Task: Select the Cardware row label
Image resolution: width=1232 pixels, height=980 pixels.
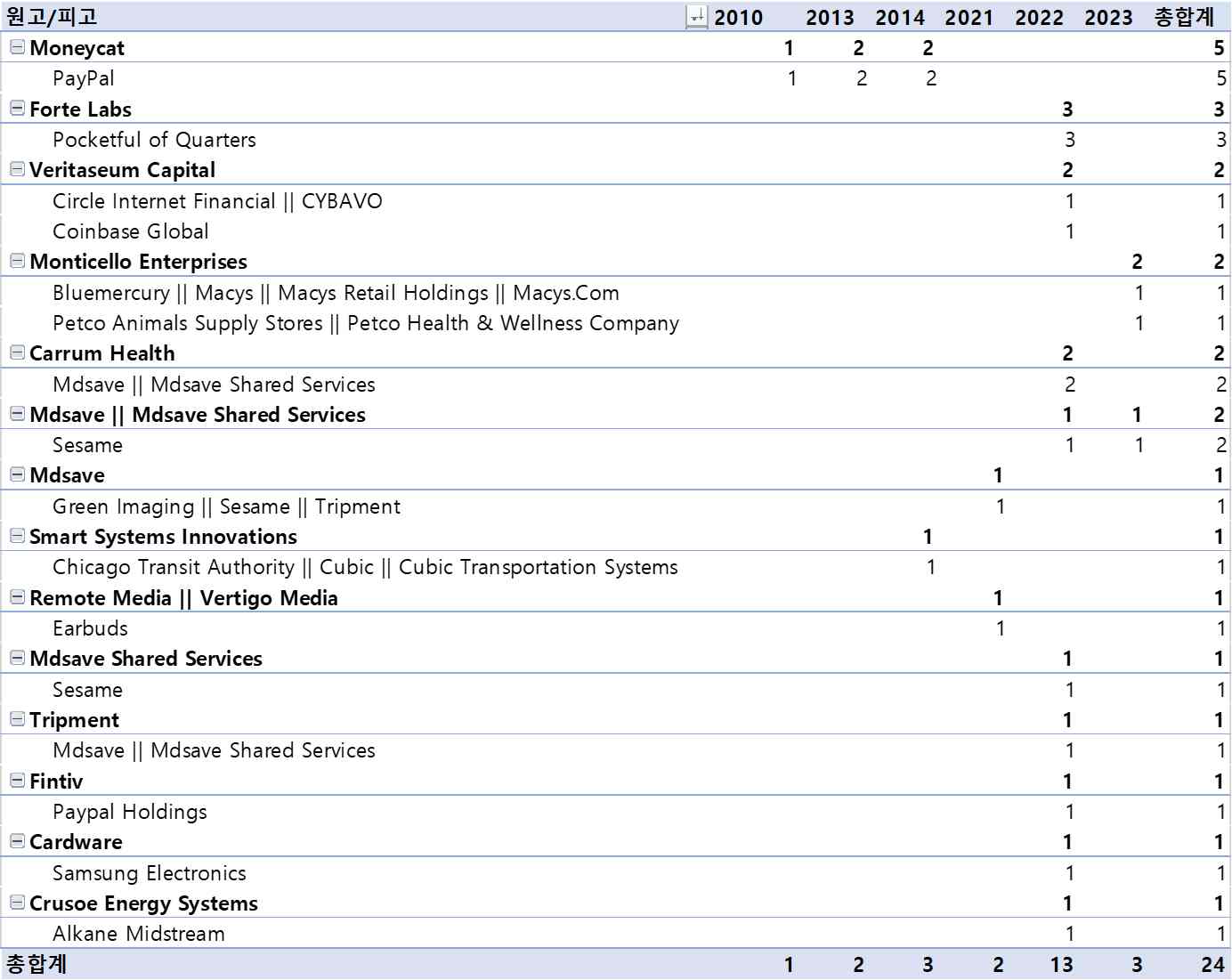Action: (x=76, y=842)
